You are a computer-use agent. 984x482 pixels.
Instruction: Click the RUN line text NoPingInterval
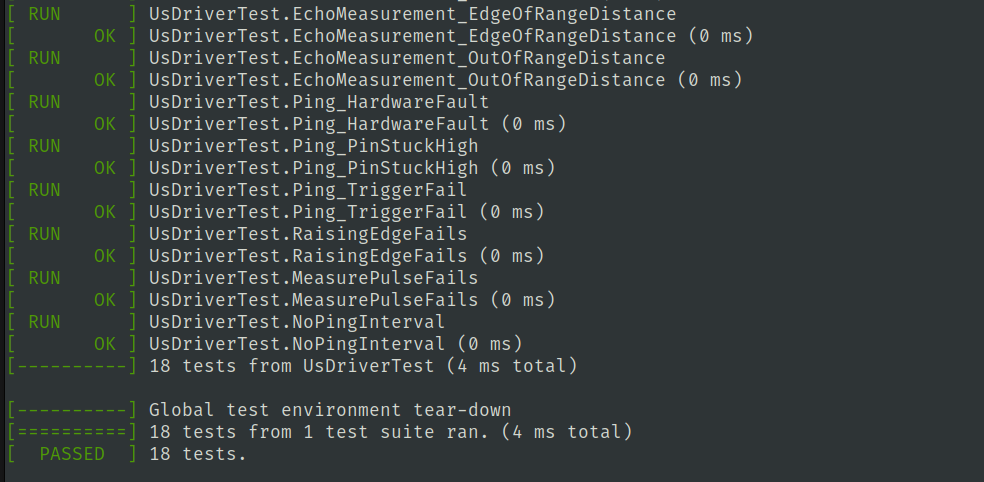coord(296,322)
